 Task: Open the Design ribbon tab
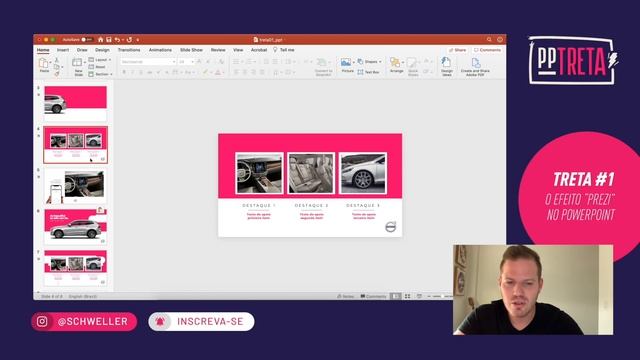point(102,50)
